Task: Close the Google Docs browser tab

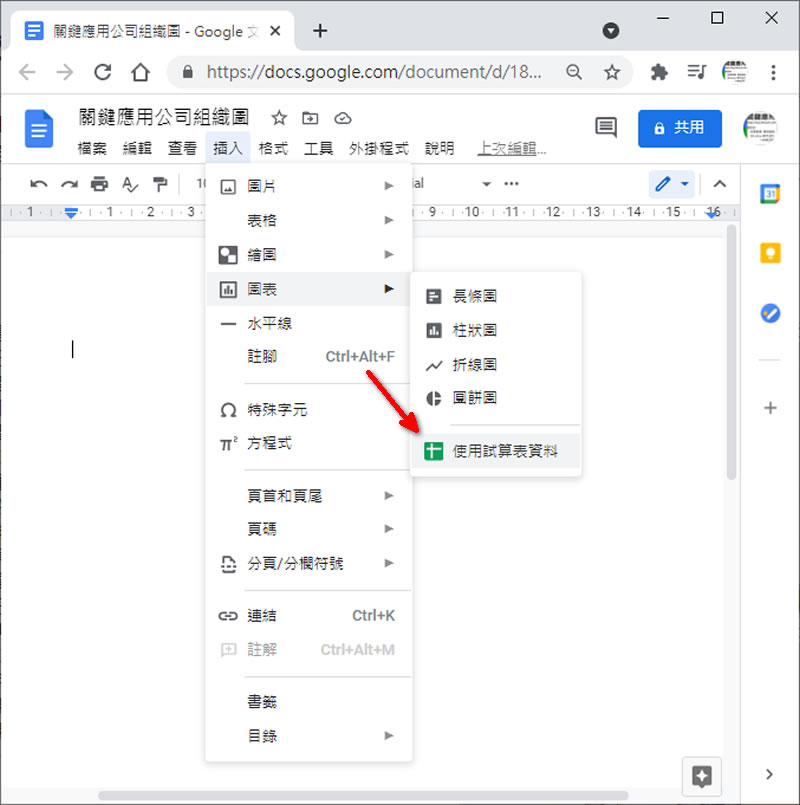Action: (x=275, y=31)
